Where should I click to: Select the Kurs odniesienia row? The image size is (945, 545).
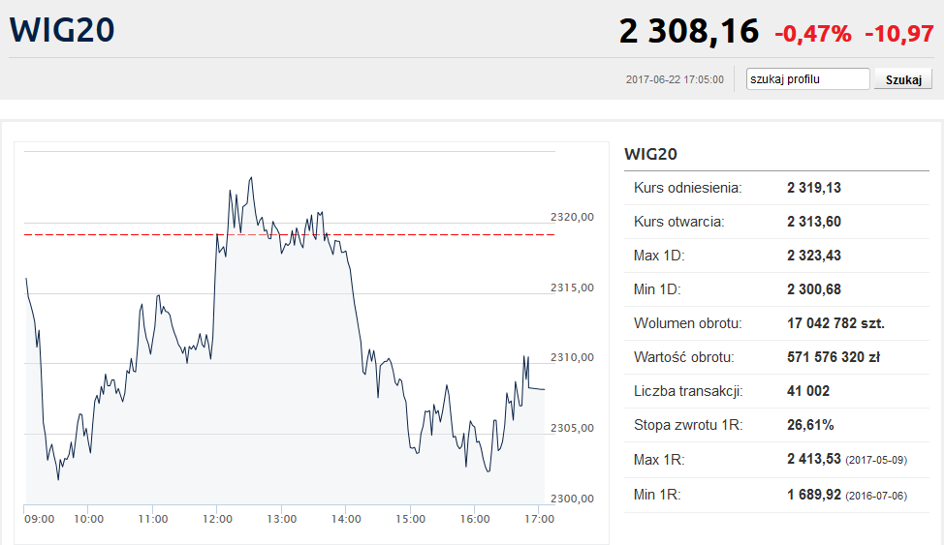click(x=777, y=188)
